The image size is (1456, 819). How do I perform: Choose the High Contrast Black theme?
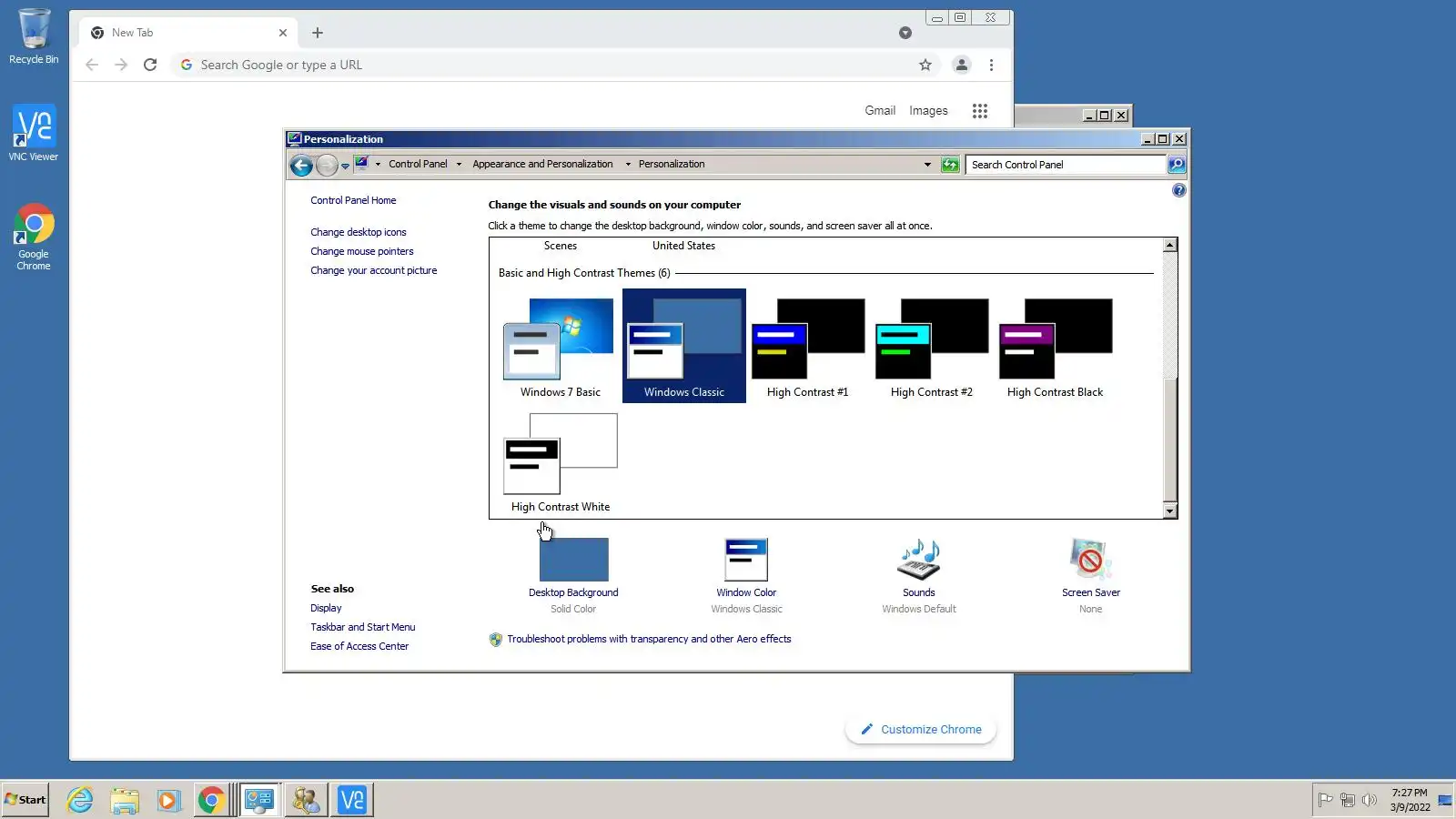1056,347
